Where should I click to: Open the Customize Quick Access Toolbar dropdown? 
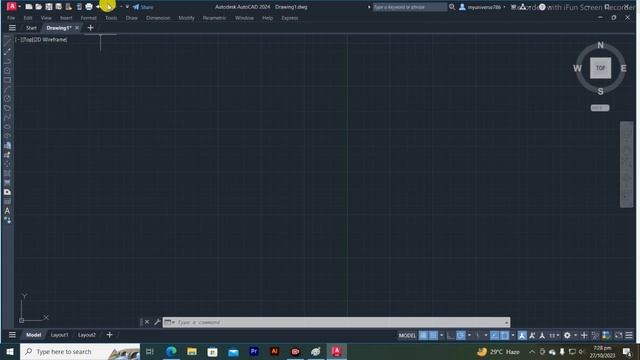pos(127,7)
